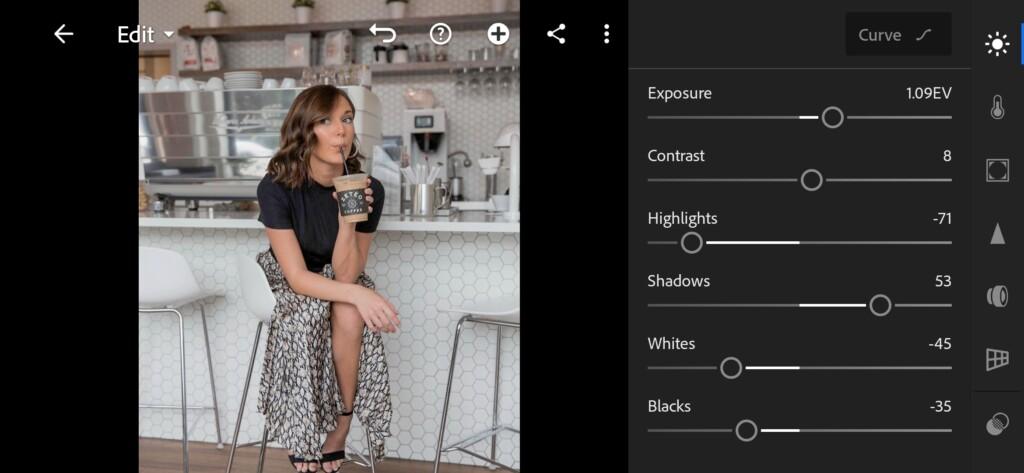This screenshot has height=473, width=1024.
Task: Tap the Whites value -45
Action: point(940,344)
